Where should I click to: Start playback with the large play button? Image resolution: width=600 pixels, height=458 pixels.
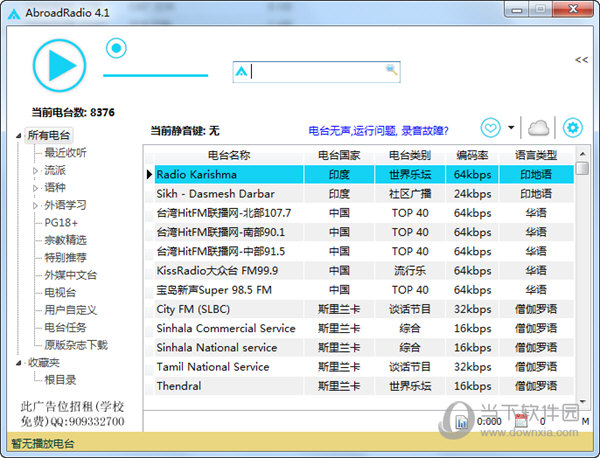[x=59, y=65]
